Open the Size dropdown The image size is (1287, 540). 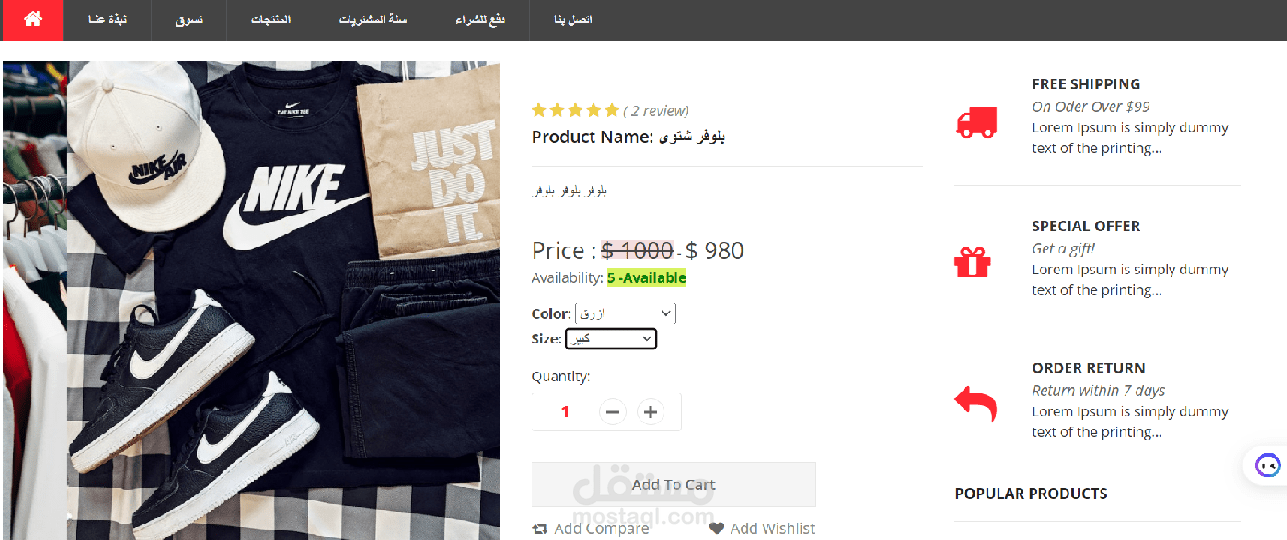tap(611, 339)
